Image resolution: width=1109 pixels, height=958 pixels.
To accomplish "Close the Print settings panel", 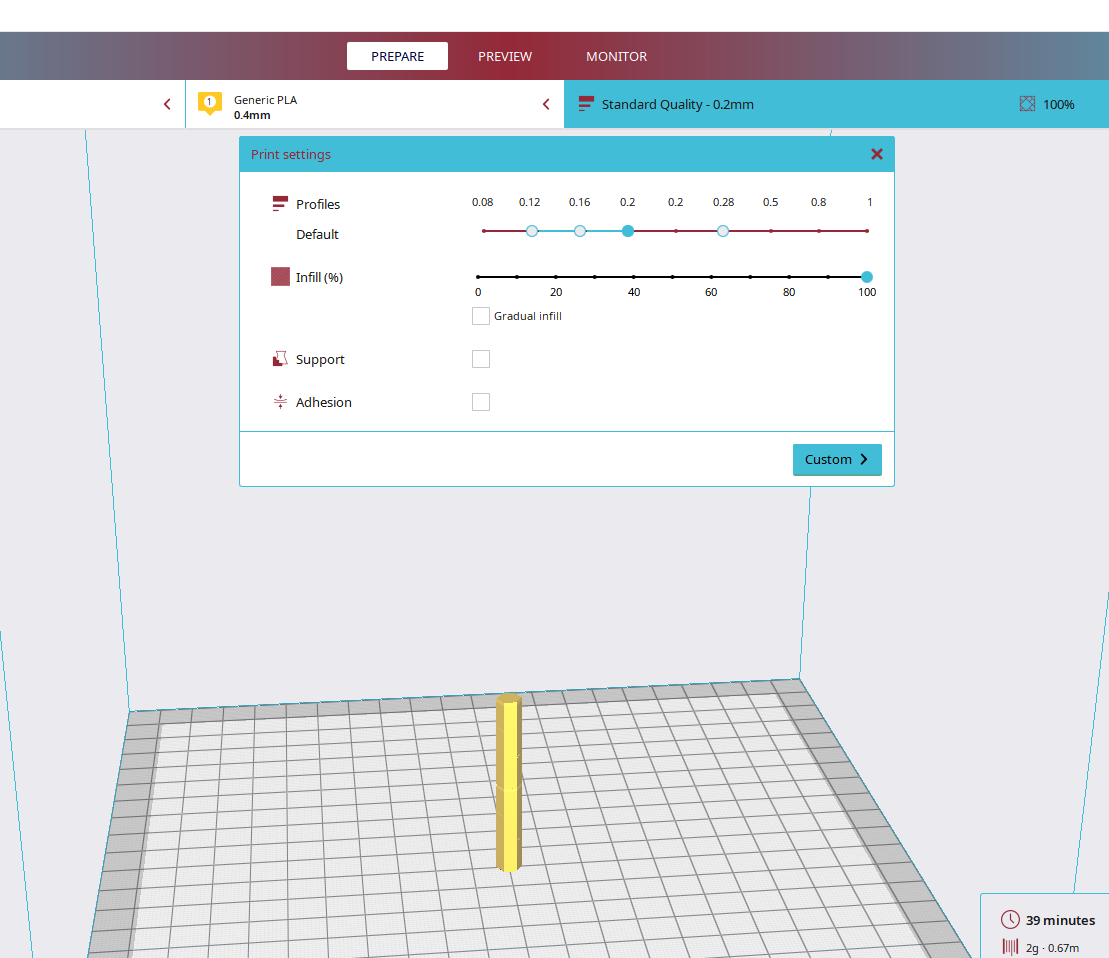I will (876, 154).
